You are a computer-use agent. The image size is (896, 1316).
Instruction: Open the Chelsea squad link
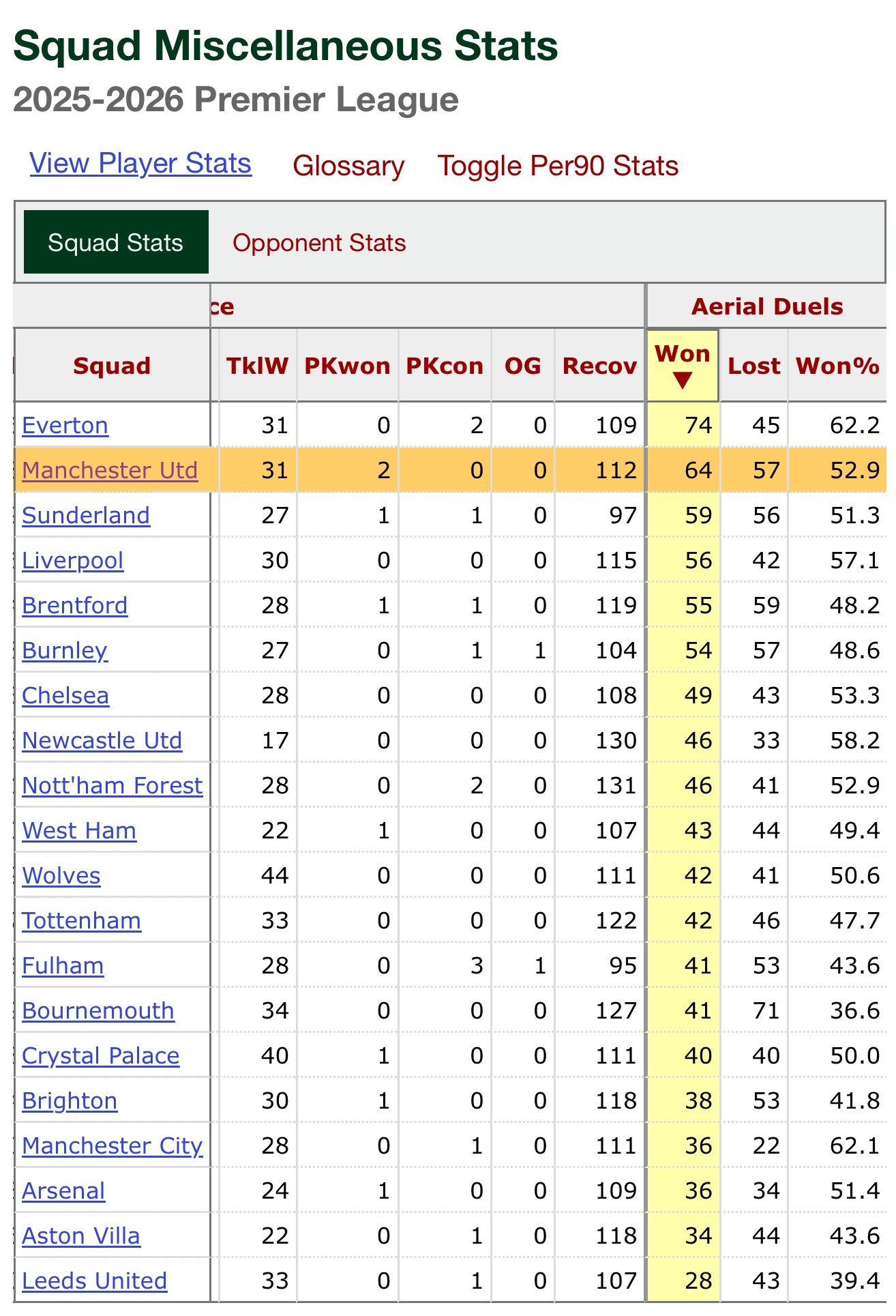coord(65,695)
